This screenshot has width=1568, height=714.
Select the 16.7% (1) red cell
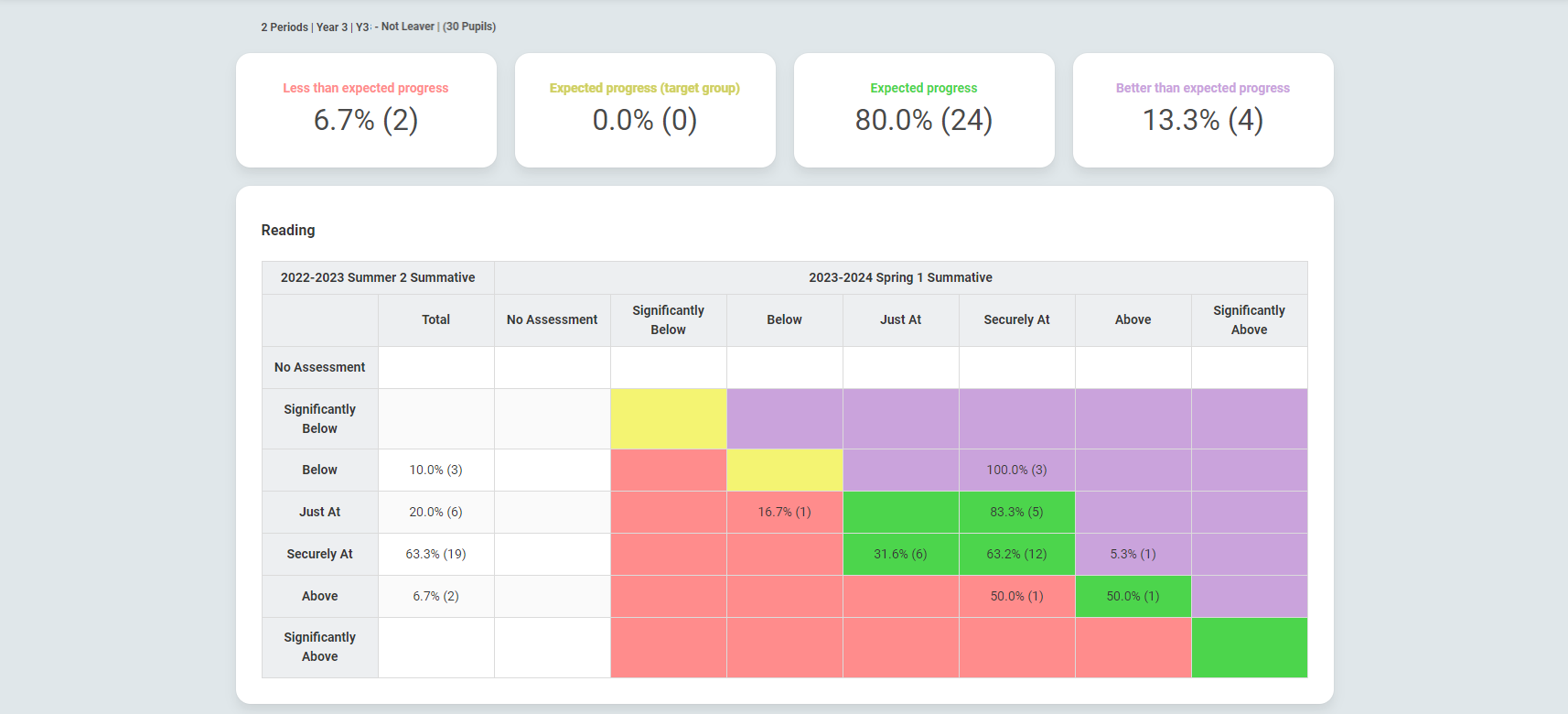pyautogui.click(x=784, y=512)
